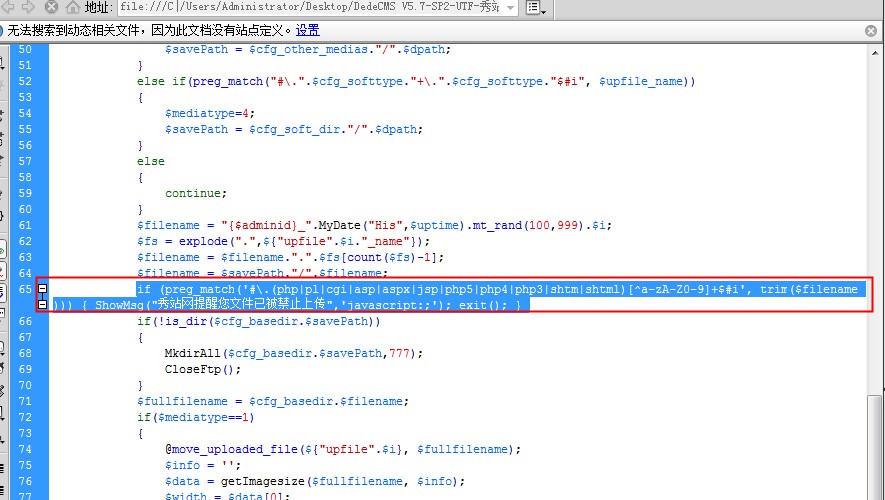This screenshot has height=500, width=885.
Task: Collapse code block at line 65 top marker
Action: click(x=42, y=288)
